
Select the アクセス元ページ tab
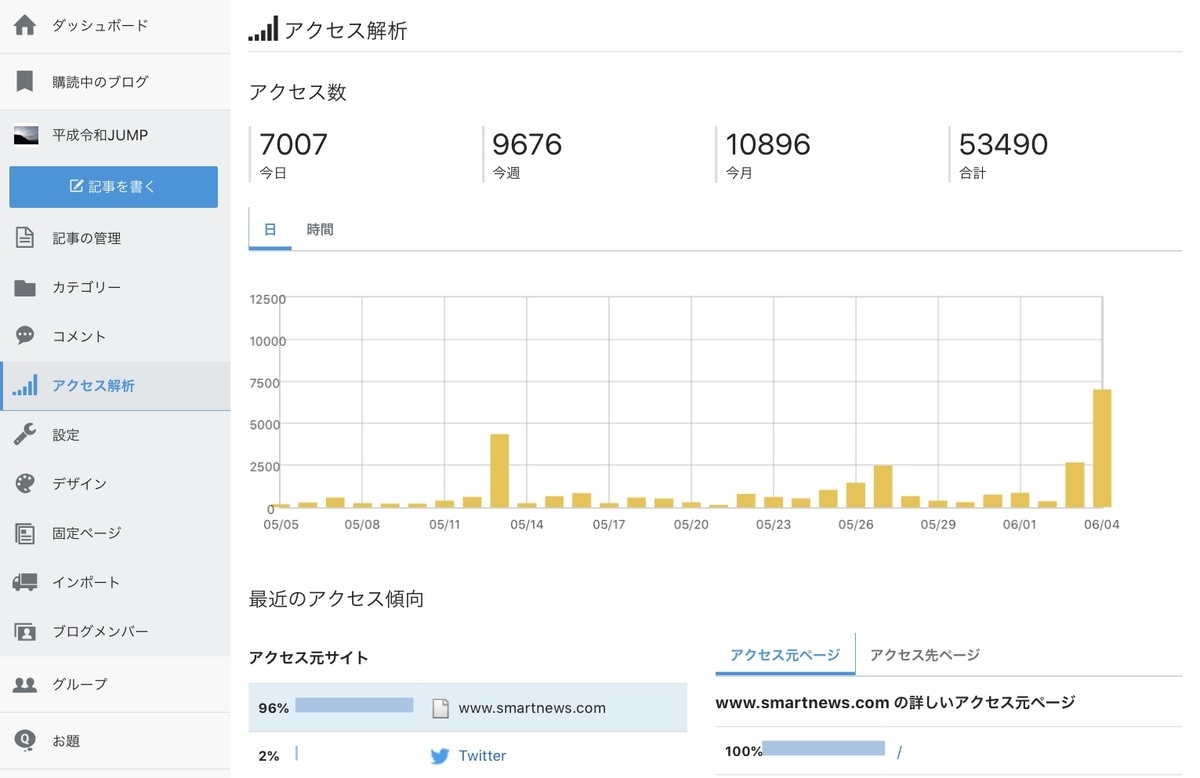785,655
